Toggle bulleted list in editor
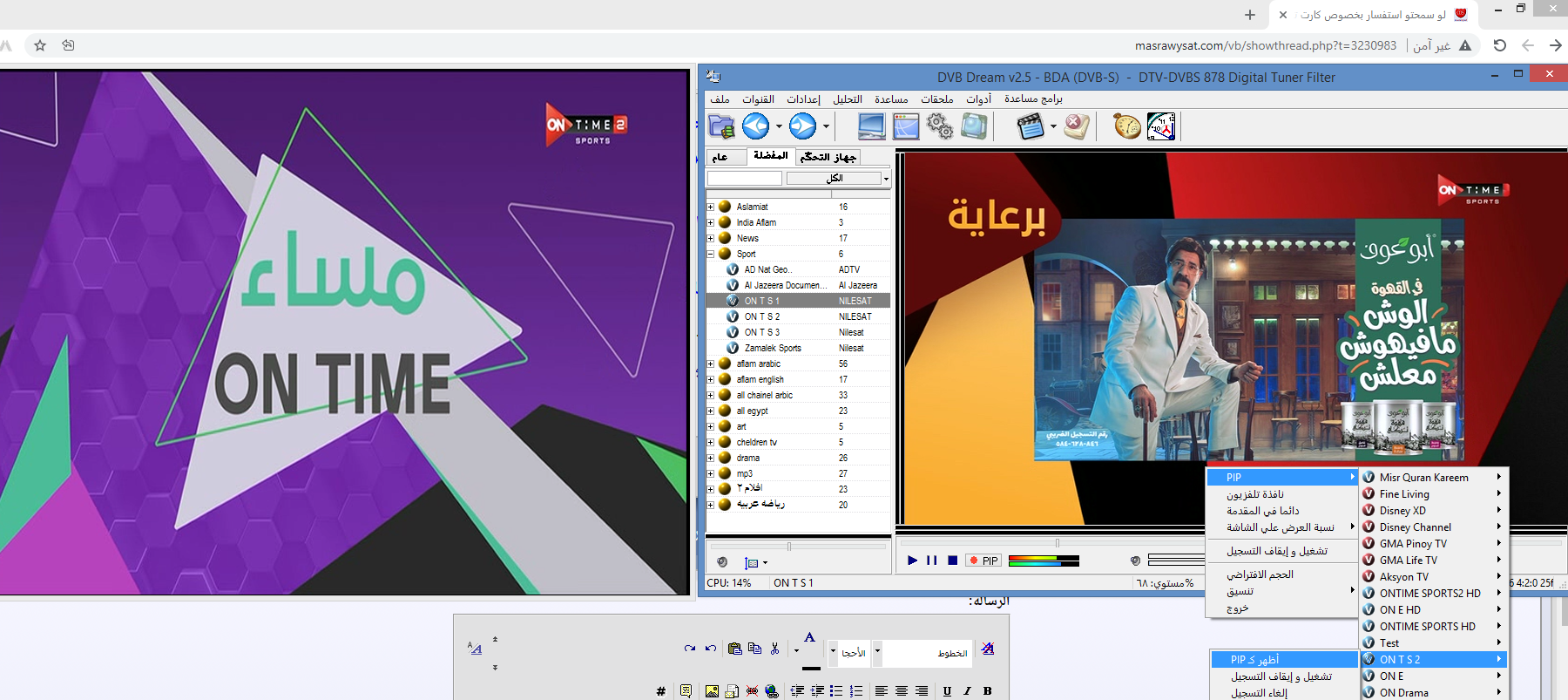 coord(836,691)
